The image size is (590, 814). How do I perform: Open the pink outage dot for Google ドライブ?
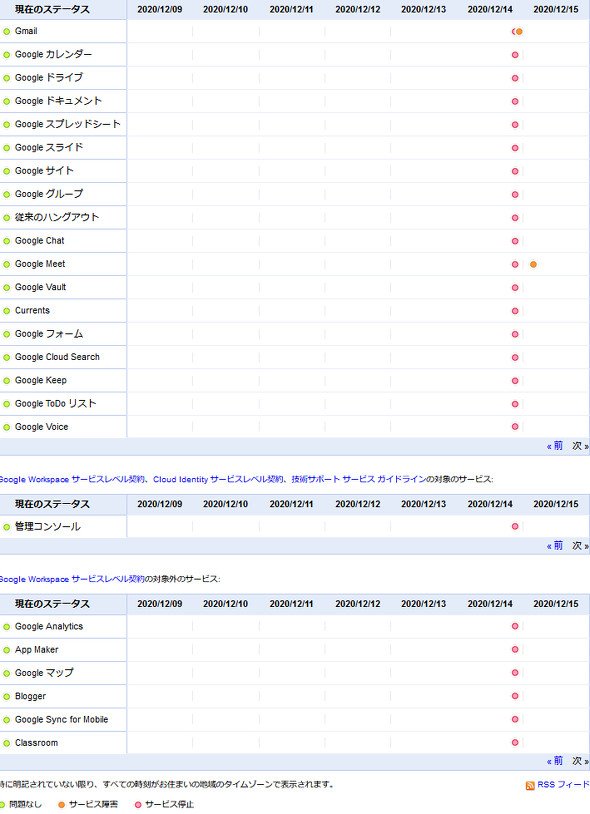pyautogui.click(x=515, y=78)
